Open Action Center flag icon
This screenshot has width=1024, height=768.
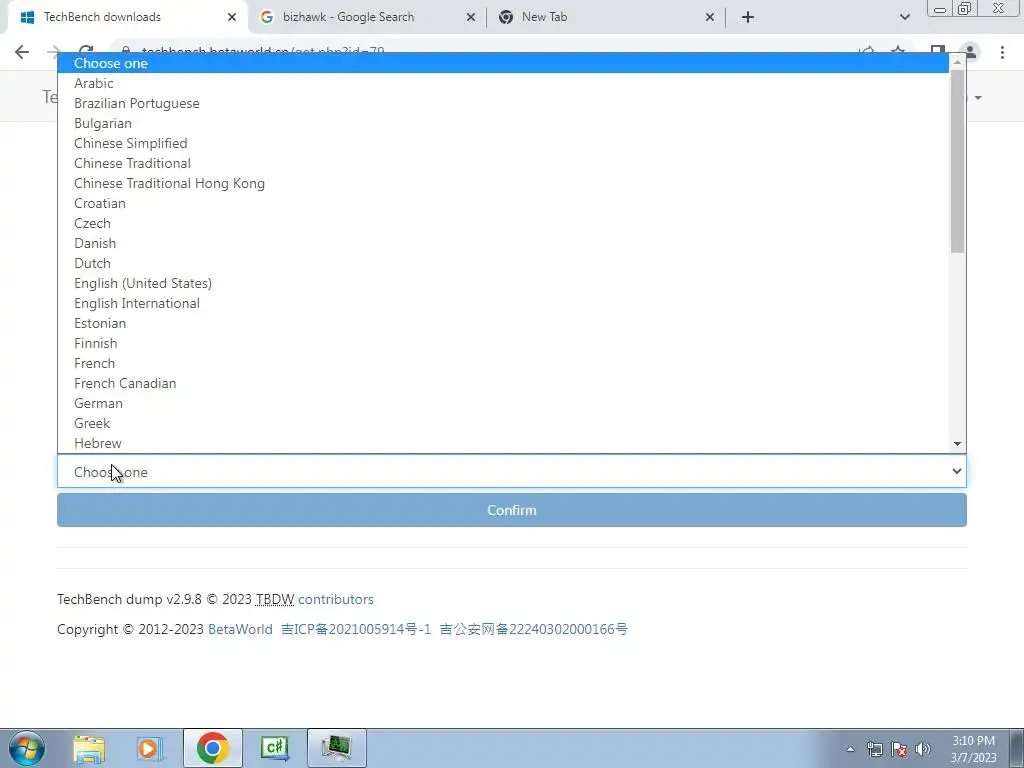pos(899,749)
